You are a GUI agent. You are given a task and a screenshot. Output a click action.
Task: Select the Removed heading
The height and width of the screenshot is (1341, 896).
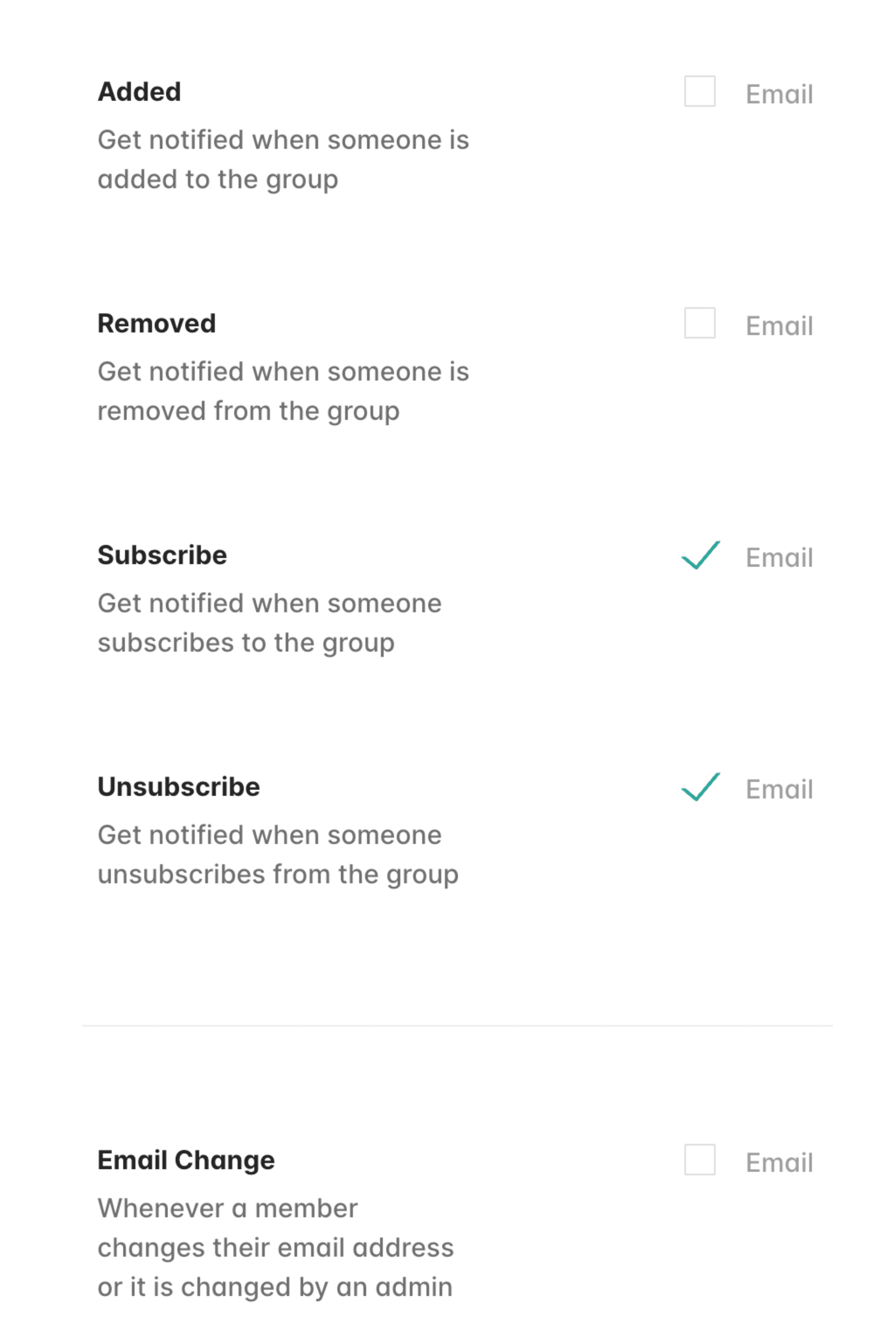(x=156, y=324)
